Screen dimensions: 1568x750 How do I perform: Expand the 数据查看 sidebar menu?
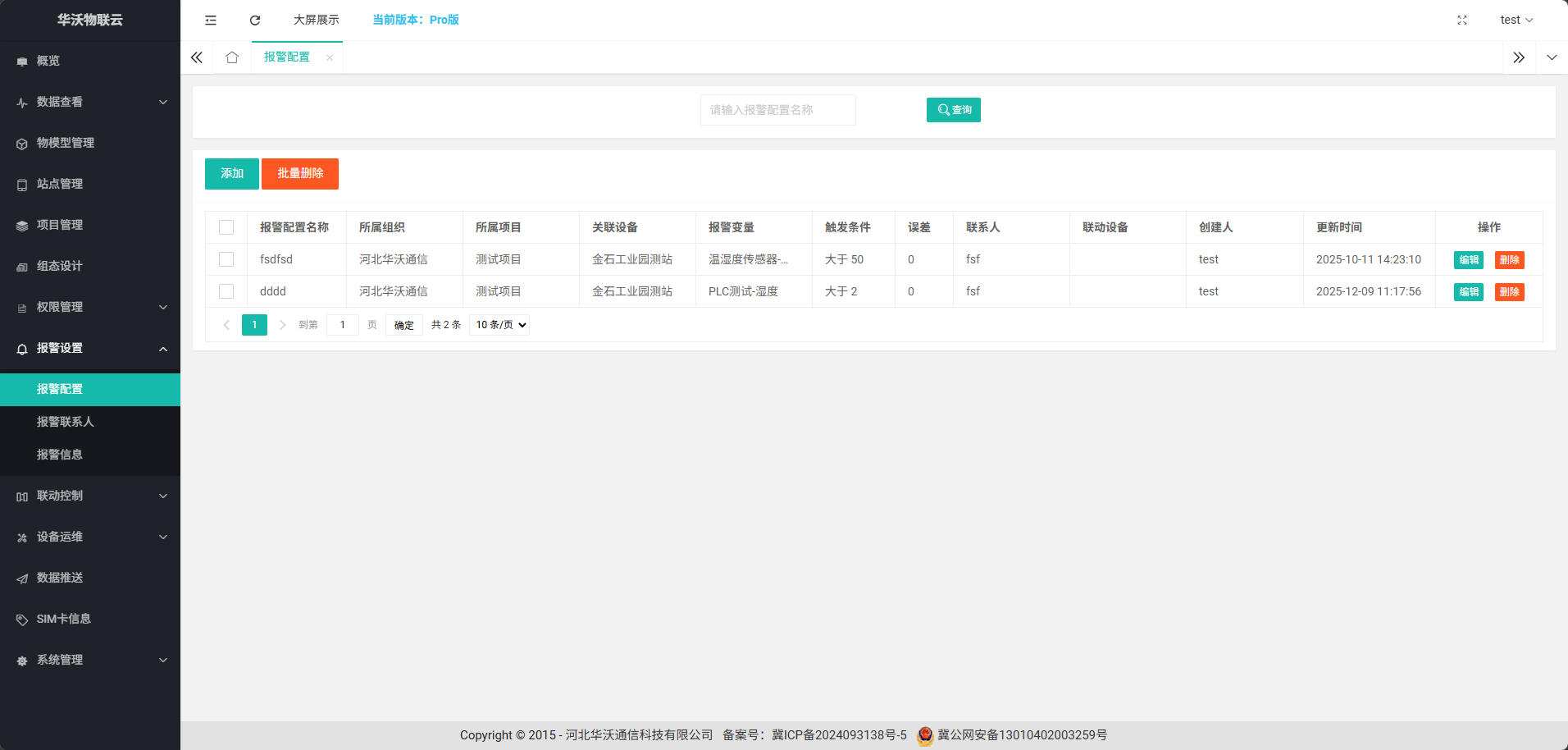tap(90, 102)
